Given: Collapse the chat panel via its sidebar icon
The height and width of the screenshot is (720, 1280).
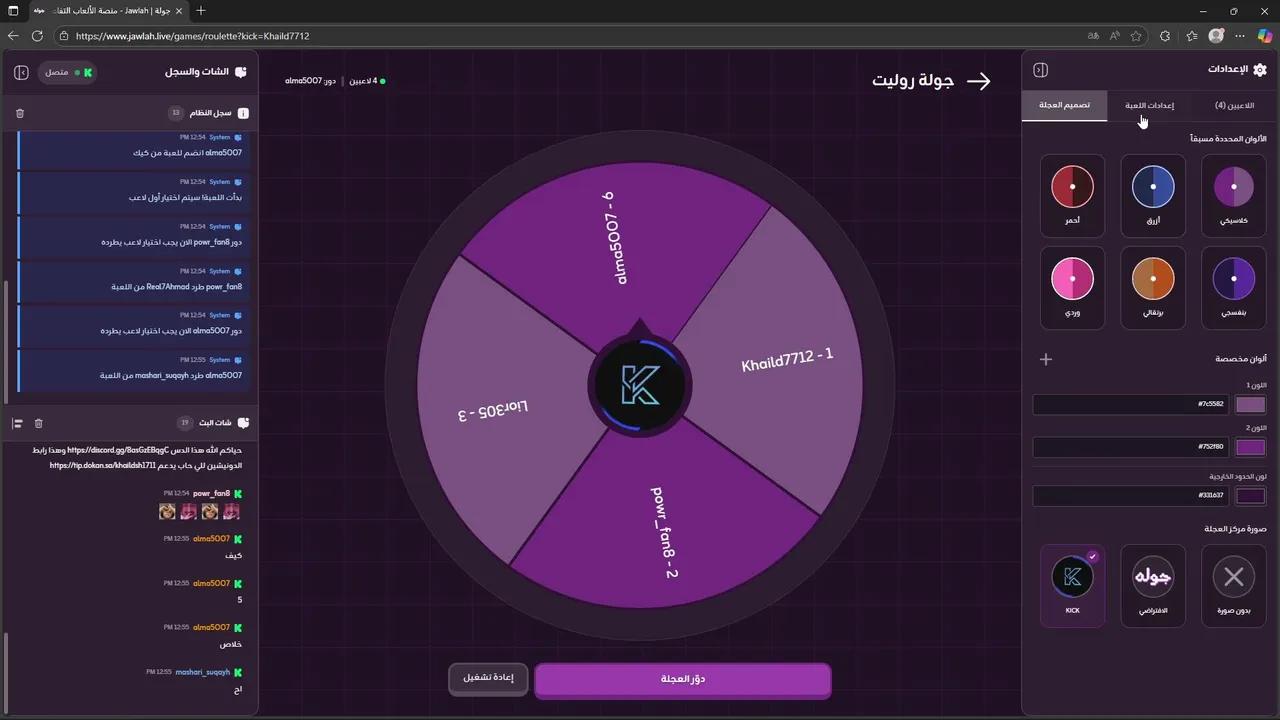Looking at the screenshot, I should point(21,72).
